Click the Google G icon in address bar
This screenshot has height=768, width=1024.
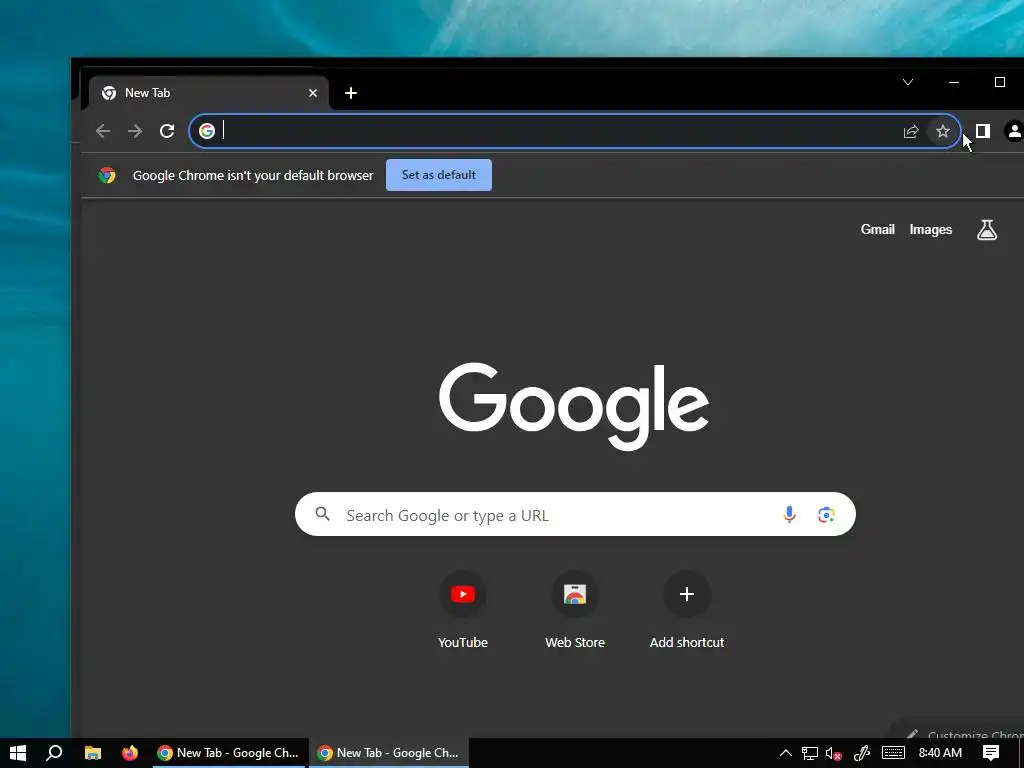[x=207, y=131]
